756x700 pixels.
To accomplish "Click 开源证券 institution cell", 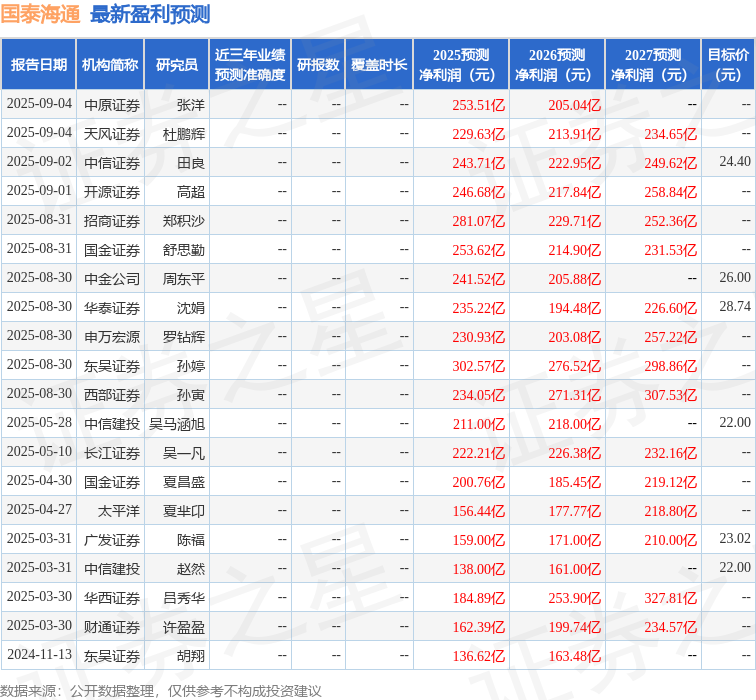I will pyautogui.click(x=112, y=192).
